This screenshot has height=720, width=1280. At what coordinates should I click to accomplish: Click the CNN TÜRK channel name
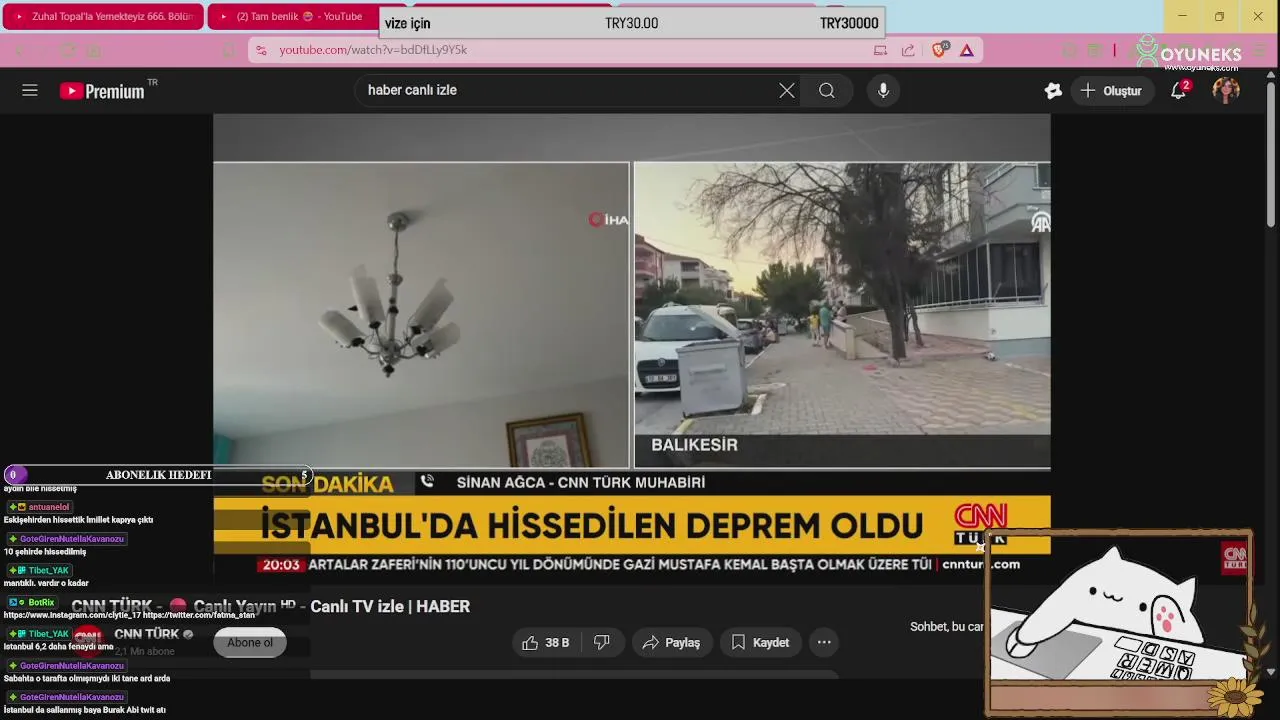(146, 634)
